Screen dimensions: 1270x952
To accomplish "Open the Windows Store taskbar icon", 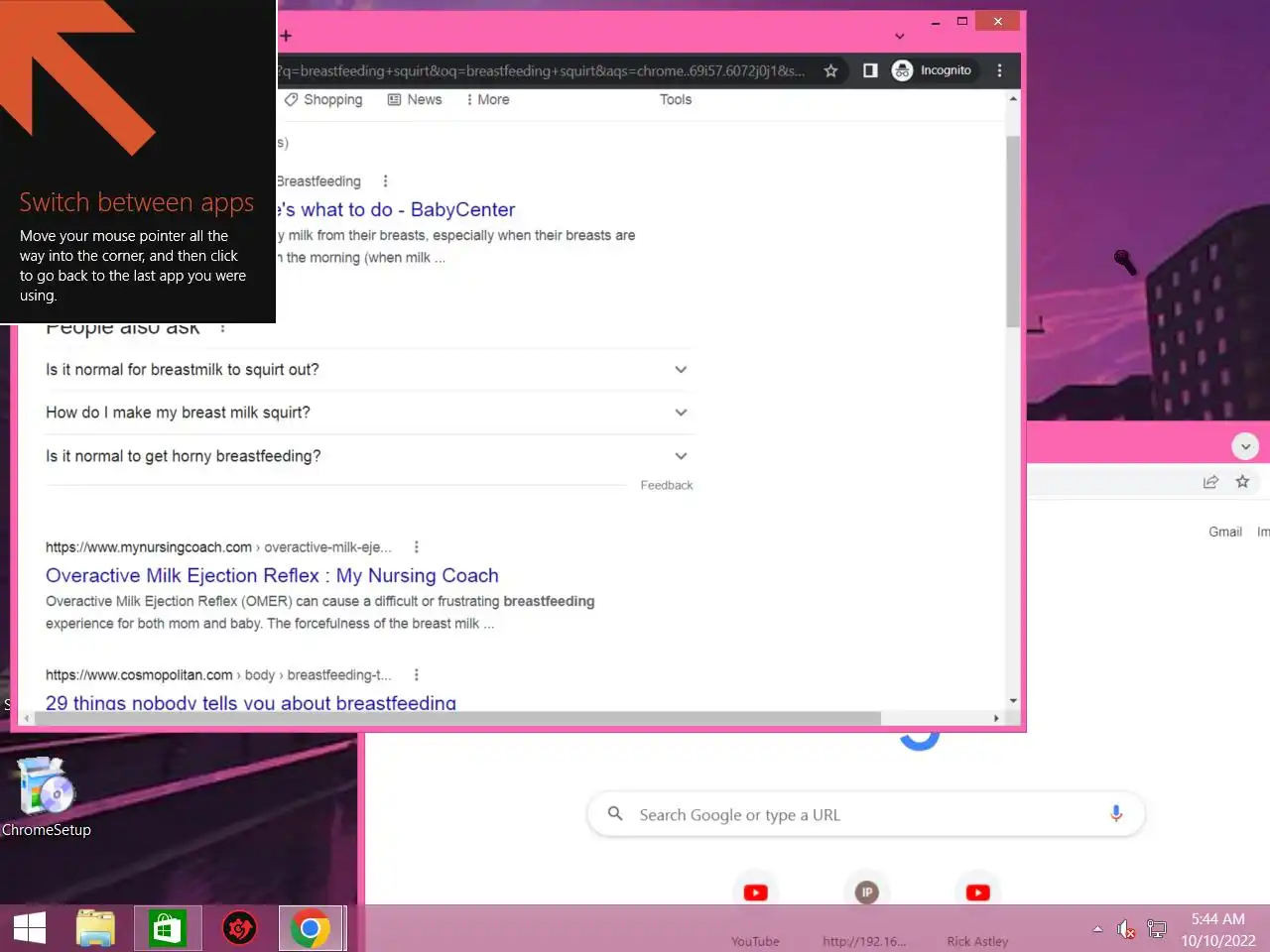I will (168, 928).
